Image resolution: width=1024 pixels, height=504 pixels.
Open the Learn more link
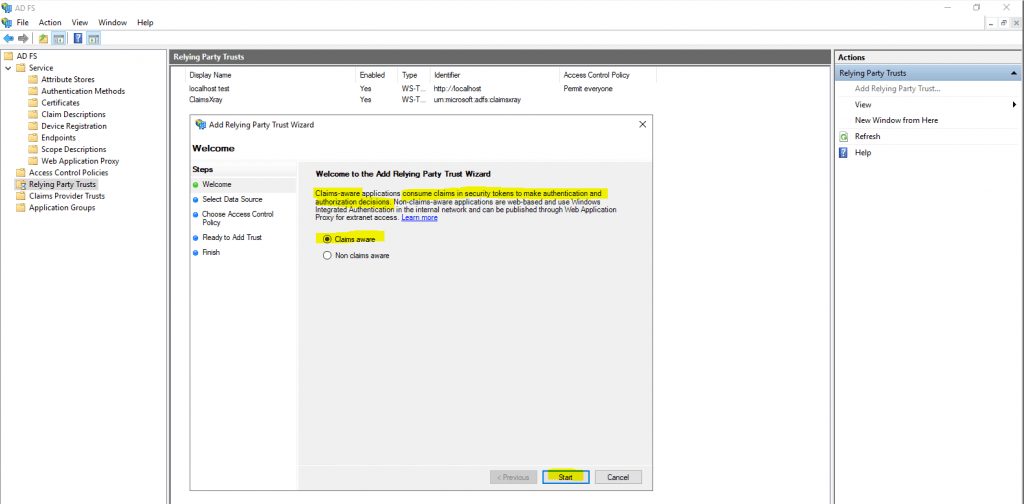click(419, 217)
